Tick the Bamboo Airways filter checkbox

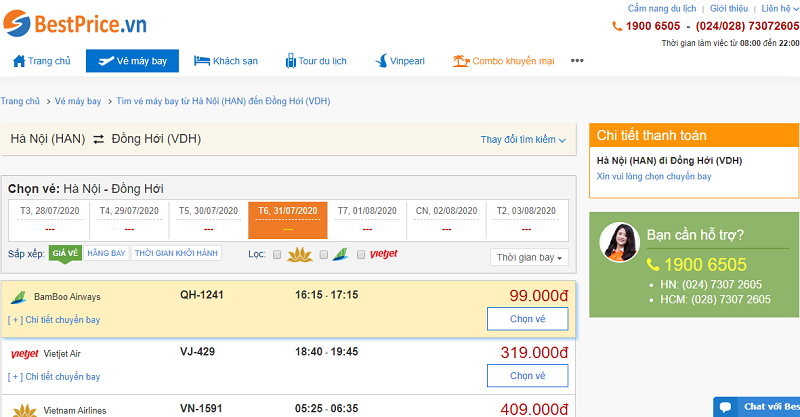[x=323, y=254]
